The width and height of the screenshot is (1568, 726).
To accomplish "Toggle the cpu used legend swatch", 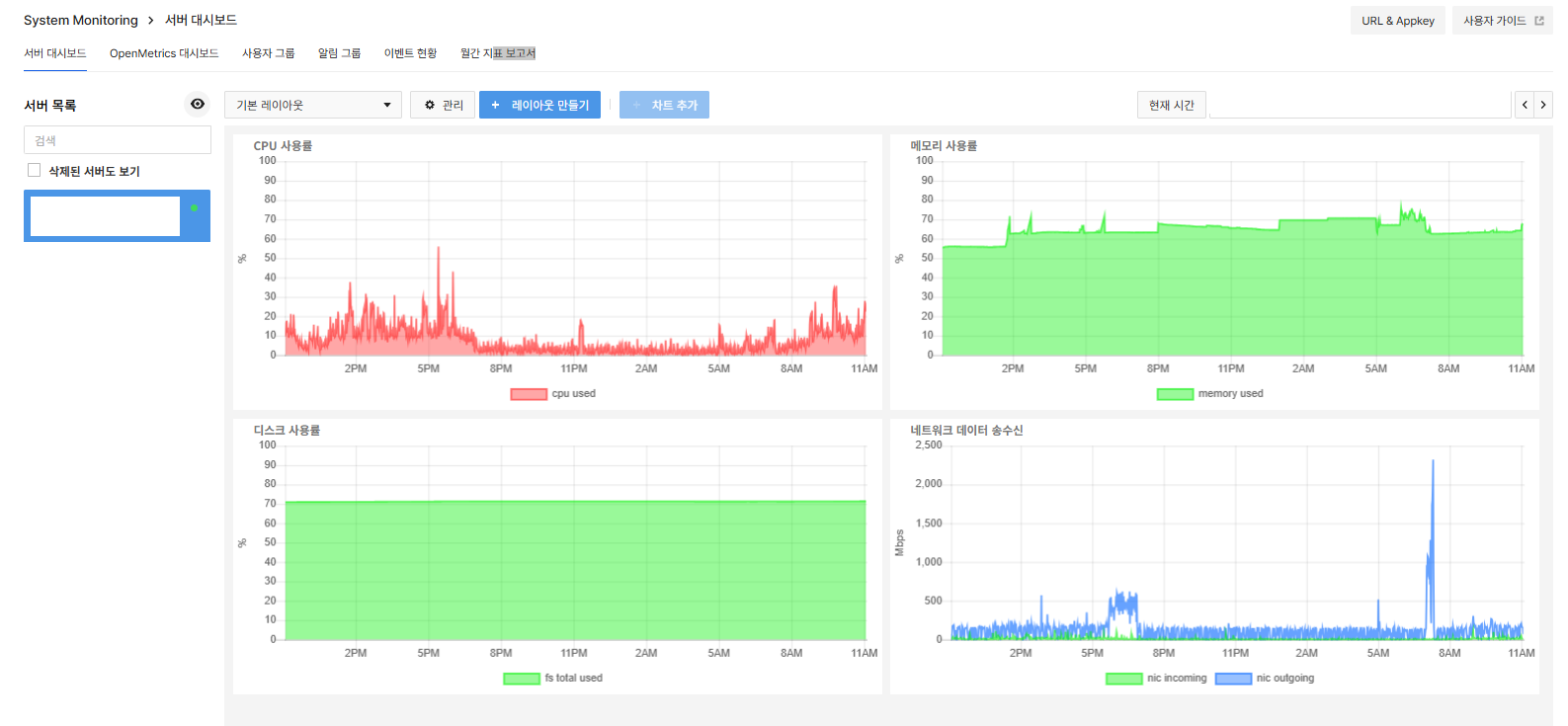I will [x=529, y=394].
